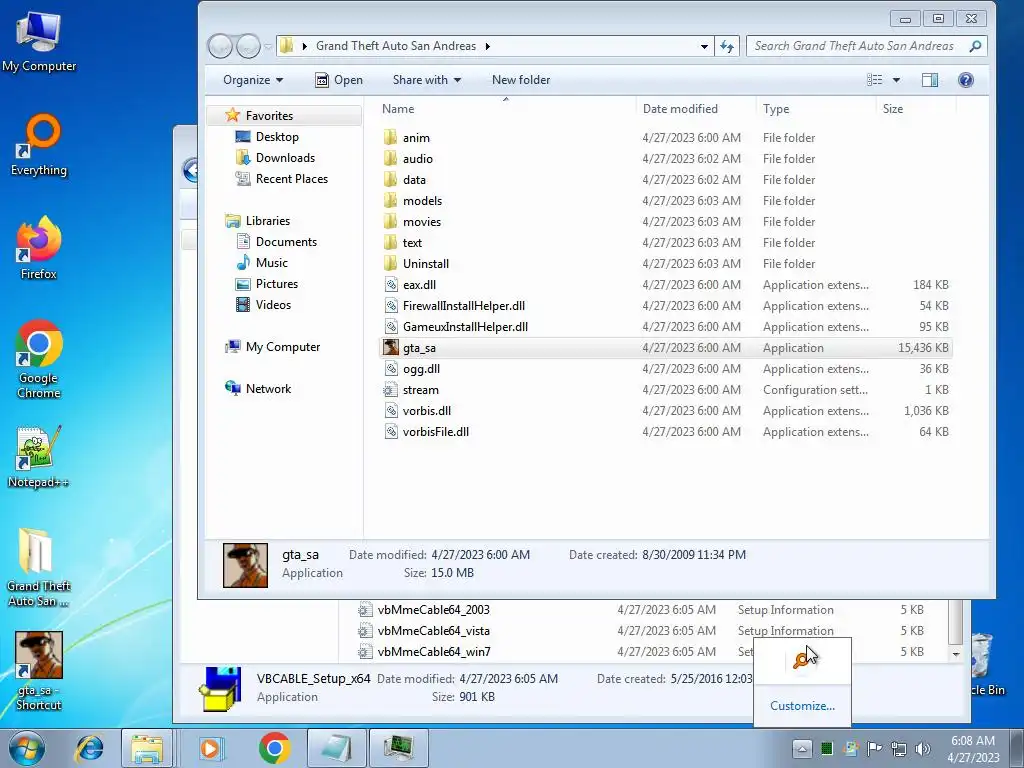Expand the recent pages dropdown arrow
This screenshot has width=1024, height=768.
coord(268,46)
